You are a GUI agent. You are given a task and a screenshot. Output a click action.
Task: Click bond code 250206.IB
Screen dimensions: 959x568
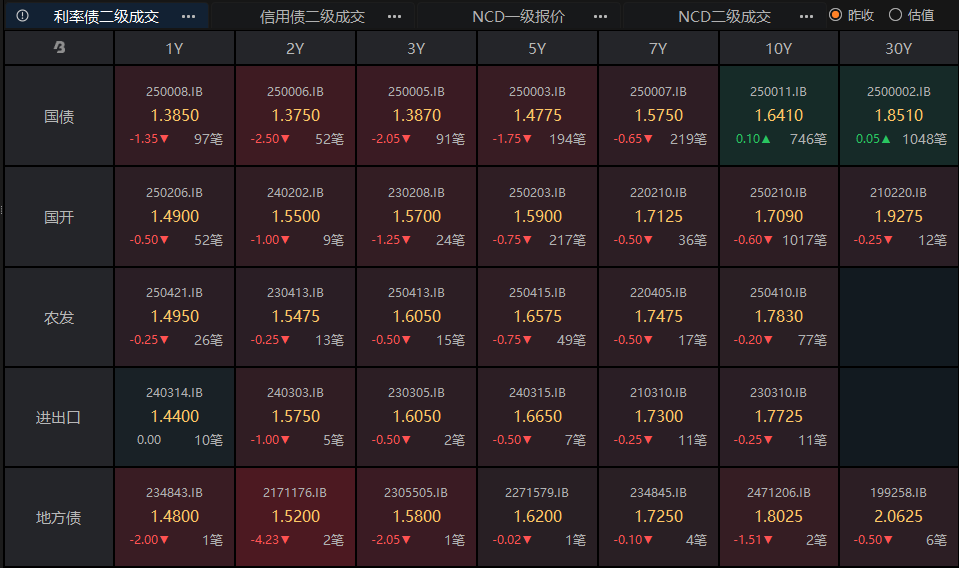click(174, 193)
